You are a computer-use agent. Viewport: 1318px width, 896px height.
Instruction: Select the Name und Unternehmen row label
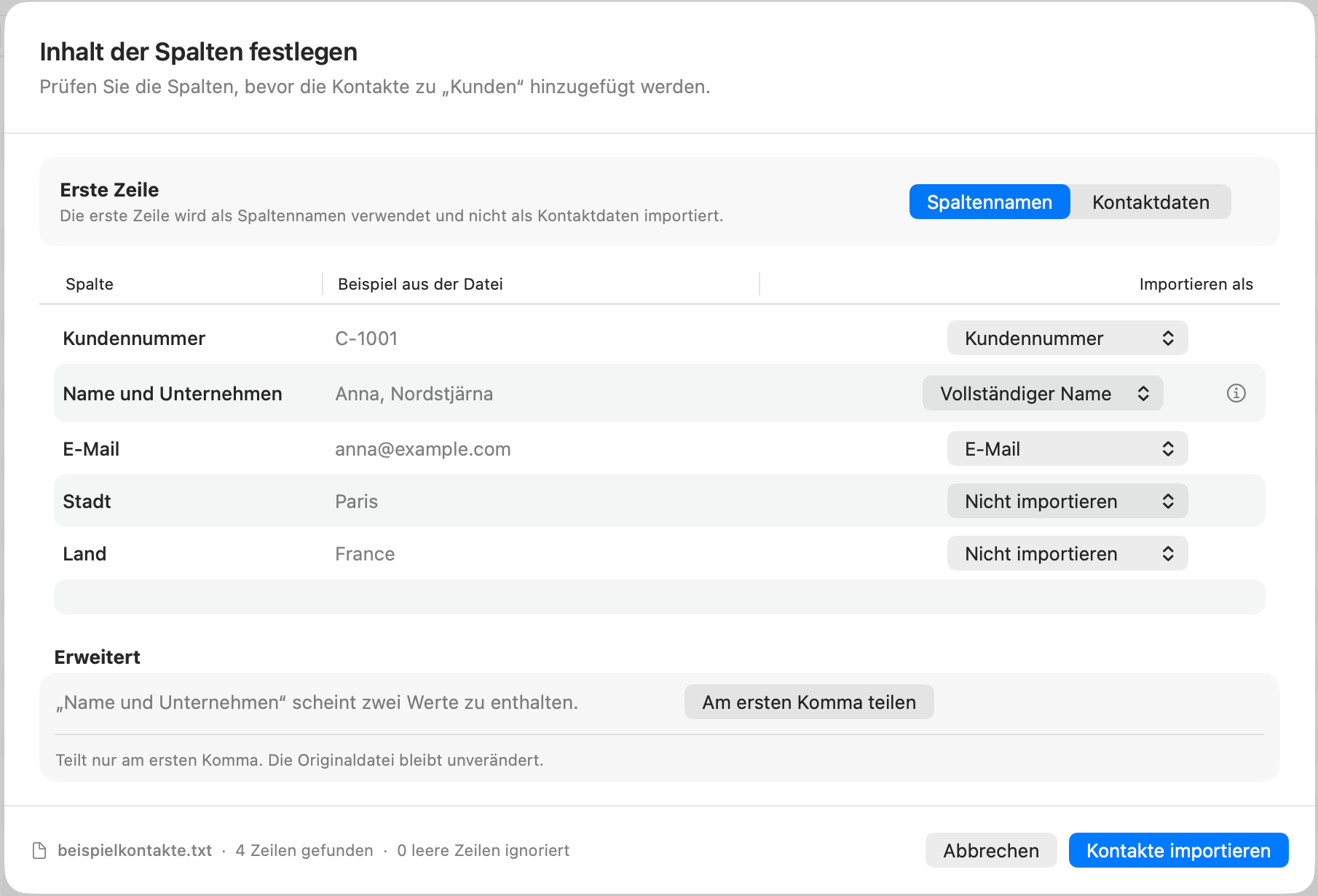coord(173,393)
